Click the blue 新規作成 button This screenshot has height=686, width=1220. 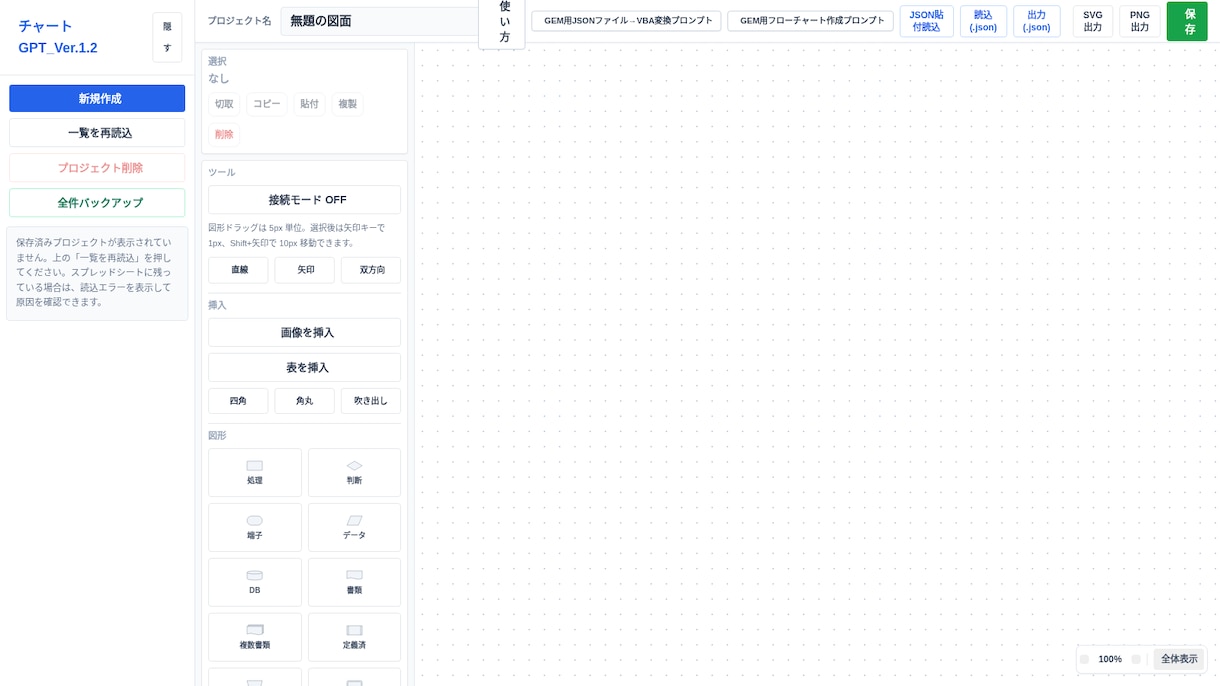97,98
